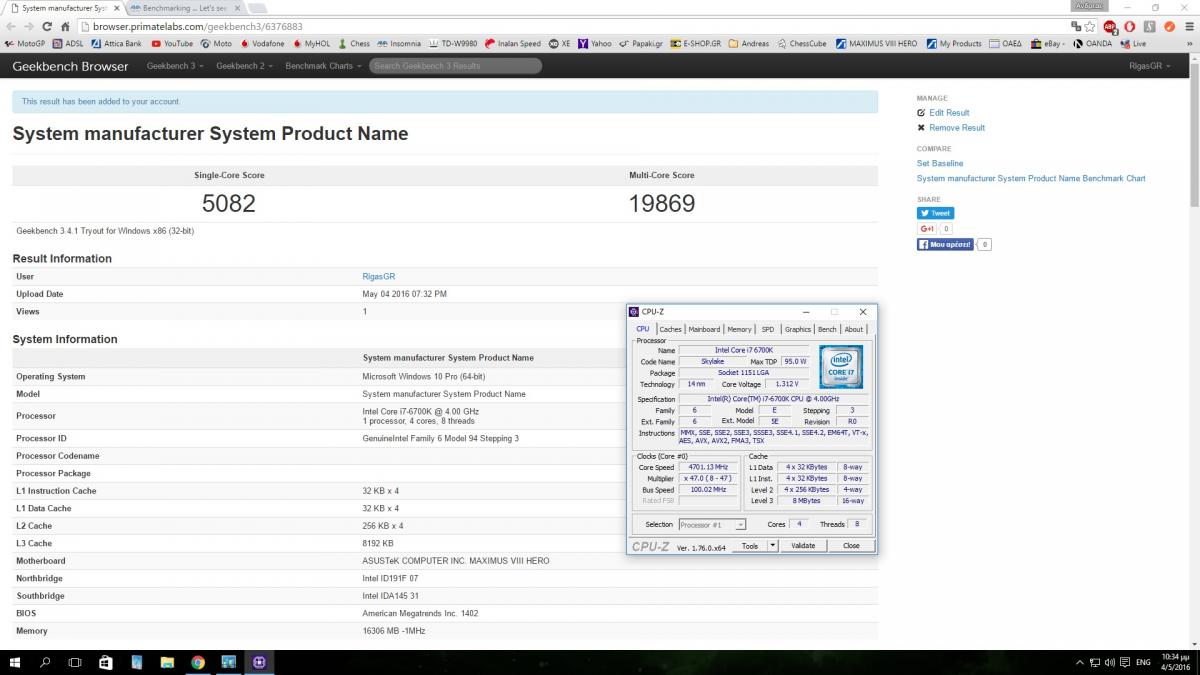
Task: Open the MAXIMUS VIII HERO bookmark
Action: 876,44
